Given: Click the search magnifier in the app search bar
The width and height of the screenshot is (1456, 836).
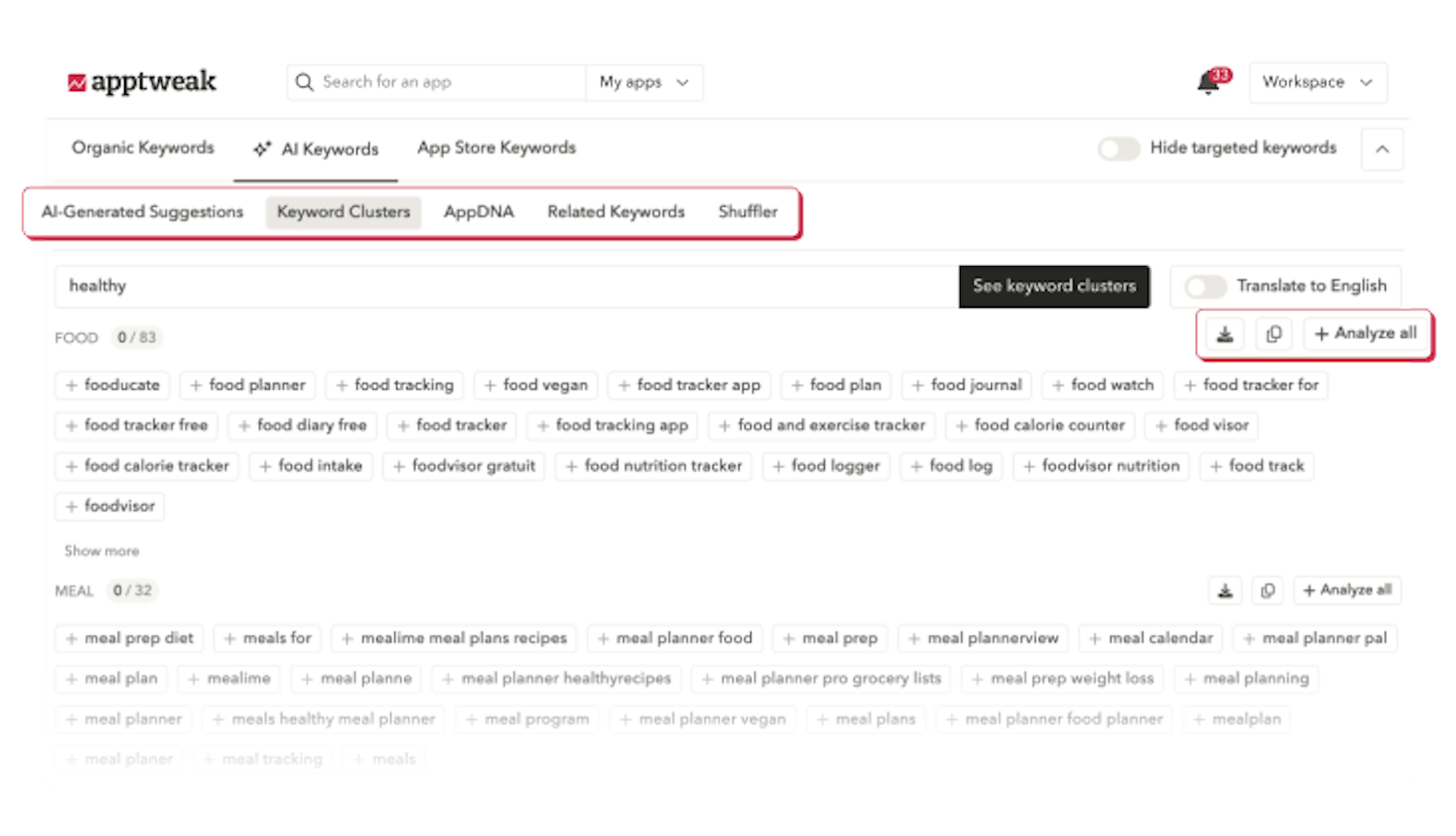Looking at the screenshot, I should click(305, 82).
